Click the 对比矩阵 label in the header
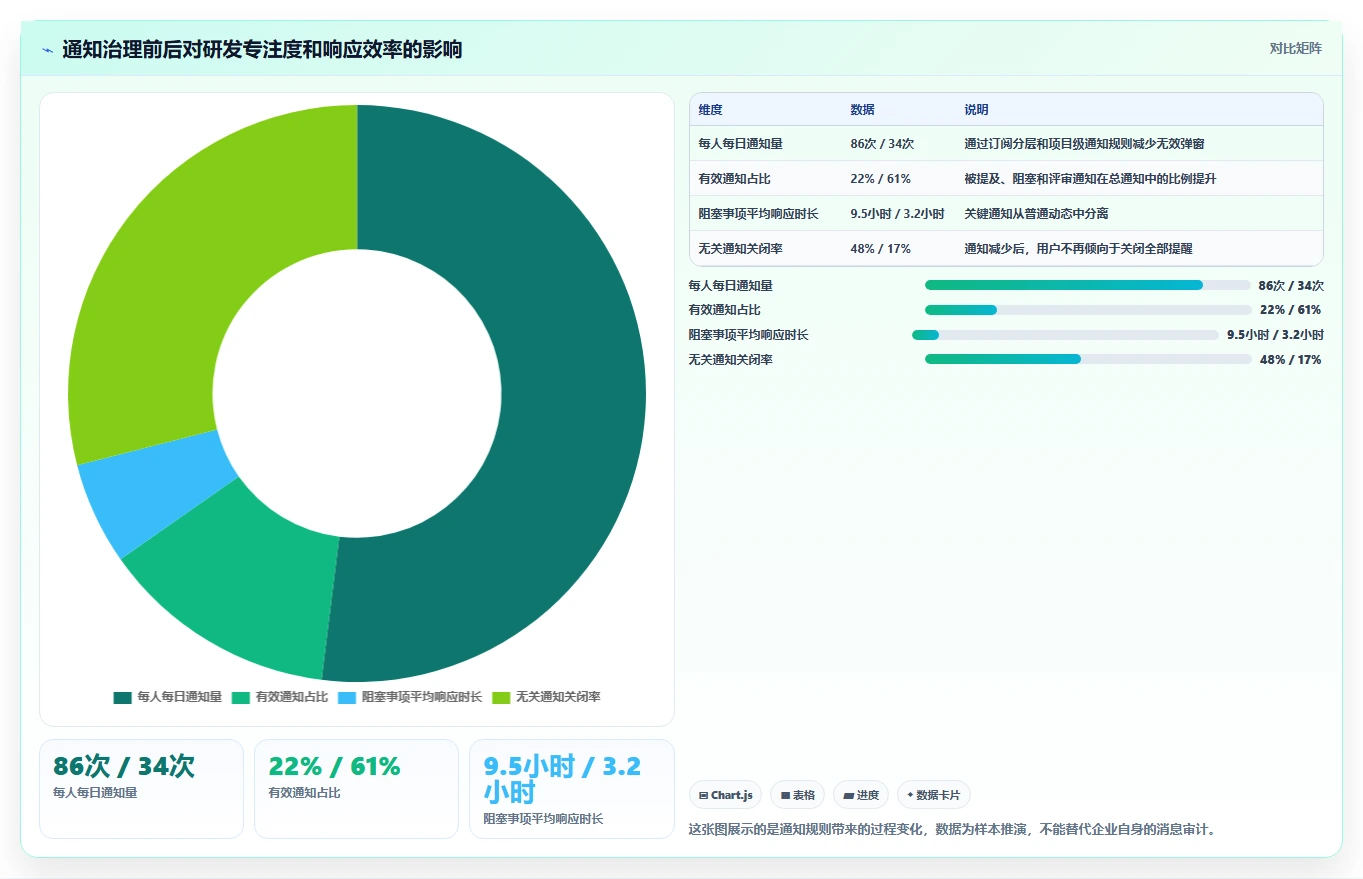Screen dimensions: 1363x879 (x=1295, y=48)
